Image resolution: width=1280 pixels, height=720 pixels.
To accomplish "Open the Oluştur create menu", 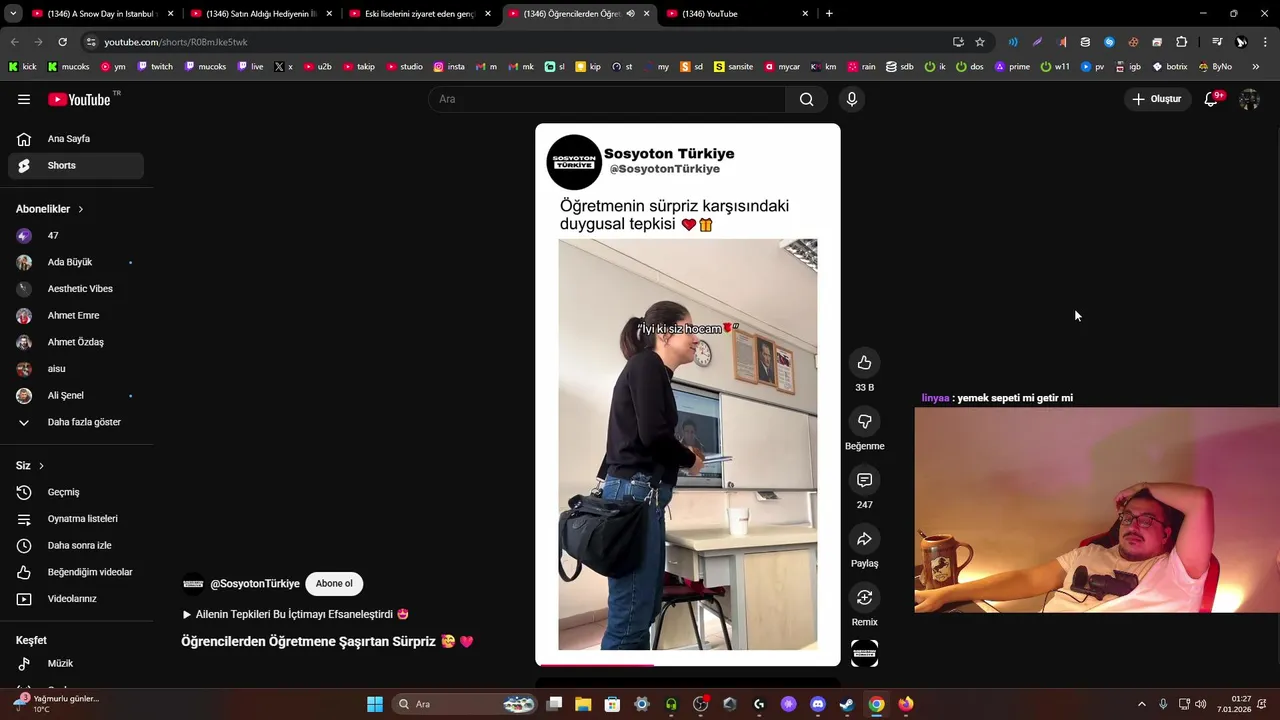I will tap(1157, 99).
